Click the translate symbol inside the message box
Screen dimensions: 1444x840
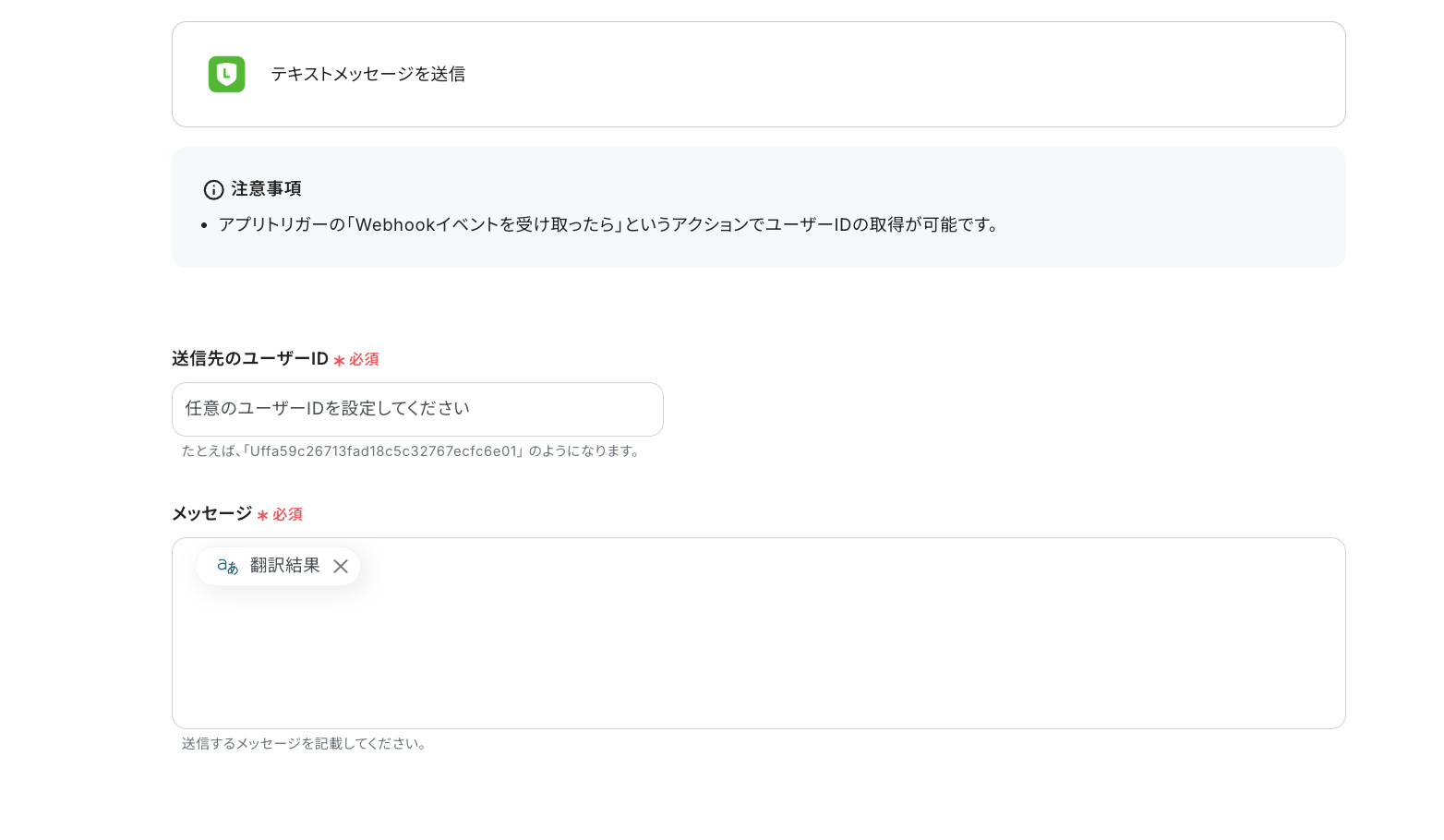click(227, 566)
